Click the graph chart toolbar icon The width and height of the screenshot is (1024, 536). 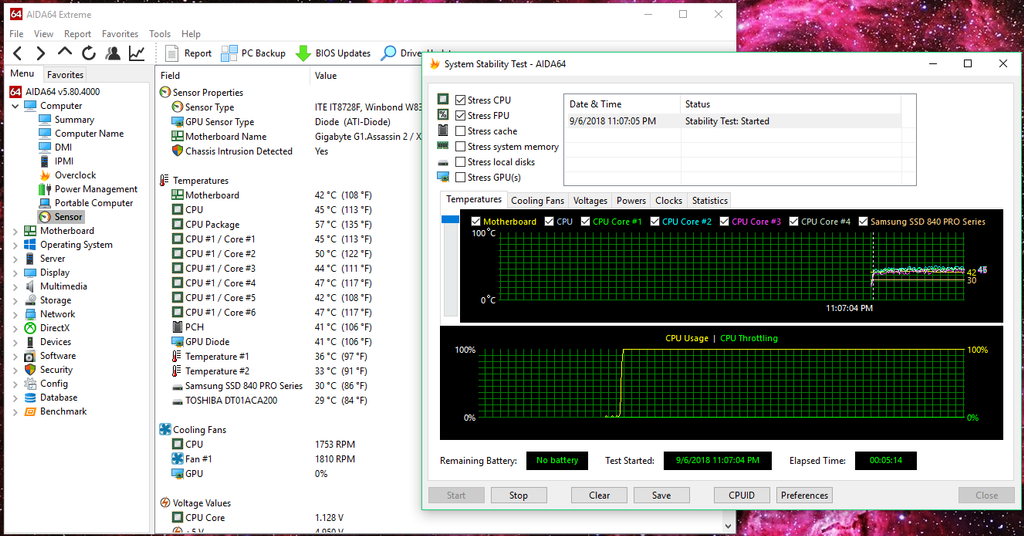136,54
